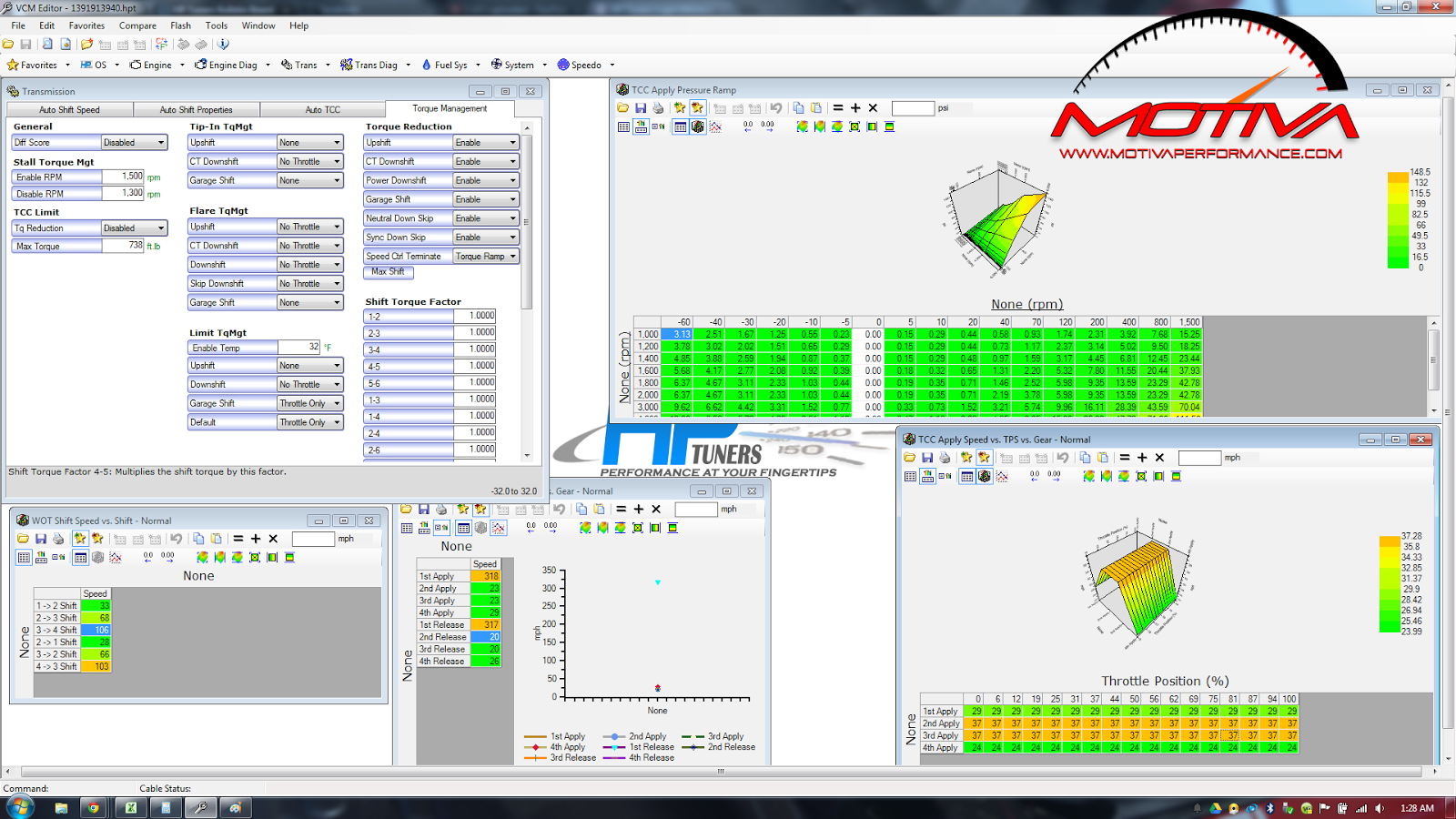Open the File menu
Screen dimensions: 1456x819
(x=18, y=25)
